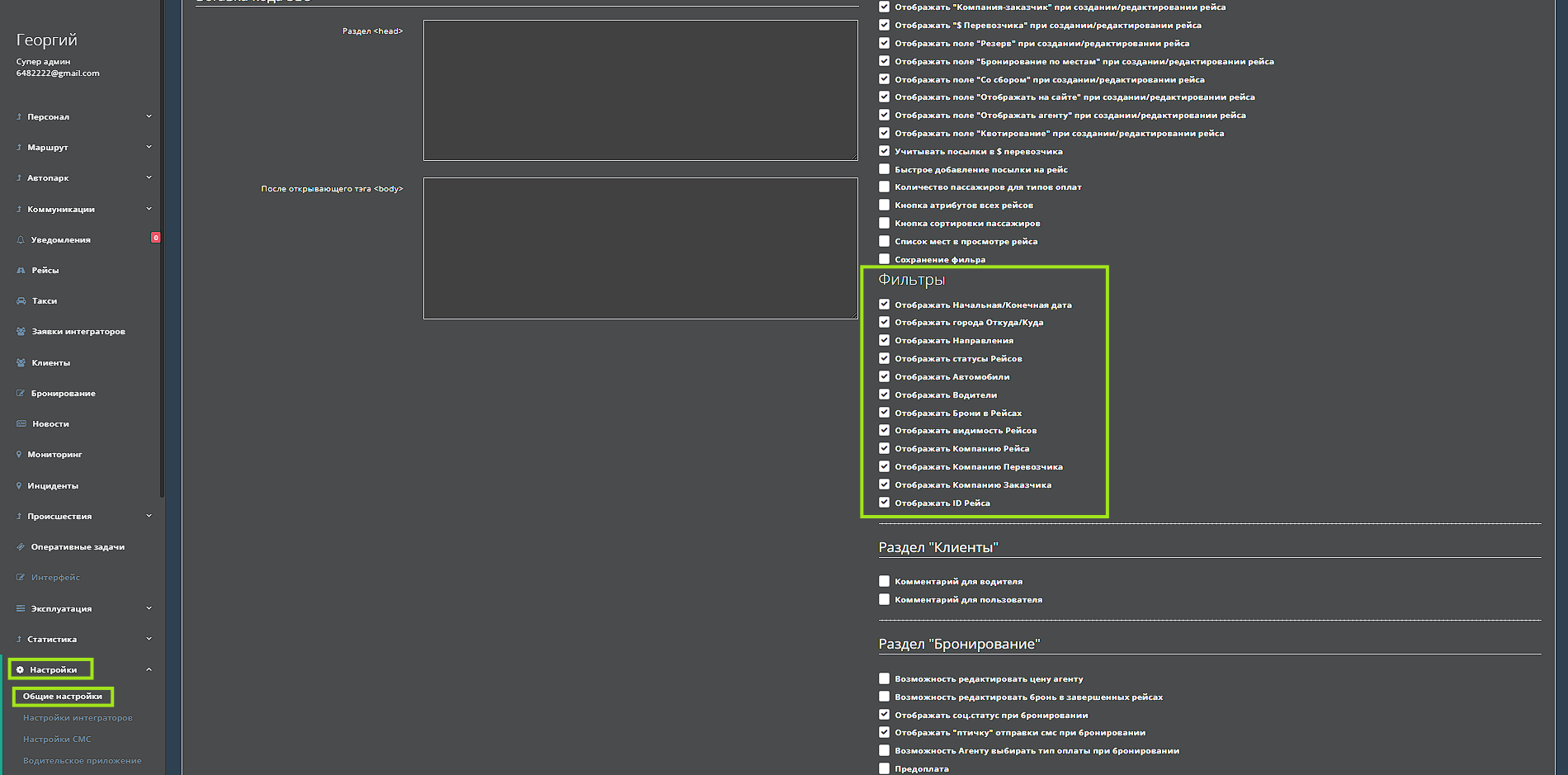1568x775 pixels.
Task: Collapse the Настройки section chevron
Action: 149,669
